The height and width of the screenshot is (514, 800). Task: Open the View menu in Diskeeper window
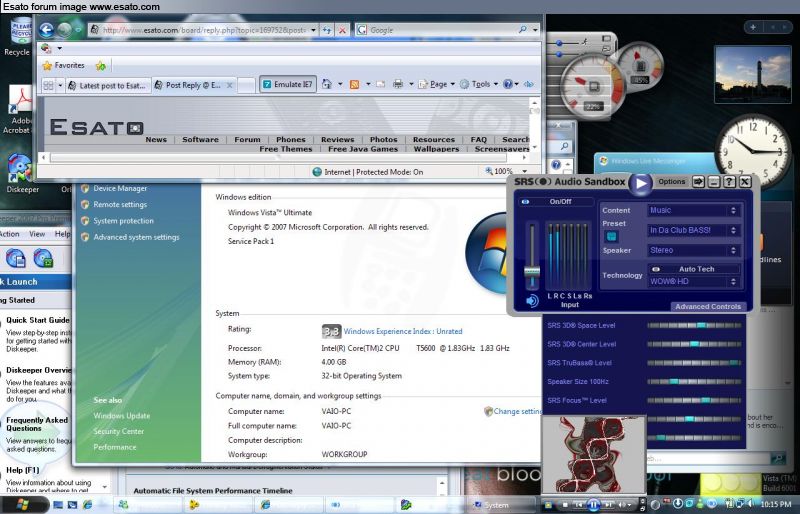tap(37, 234)
